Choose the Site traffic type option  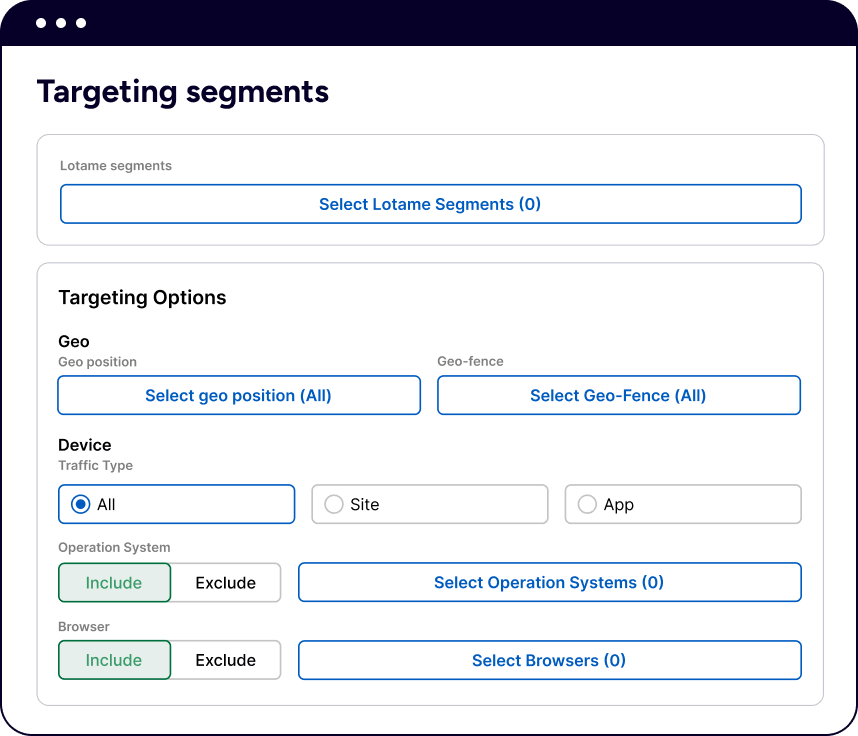pos(335,505)
